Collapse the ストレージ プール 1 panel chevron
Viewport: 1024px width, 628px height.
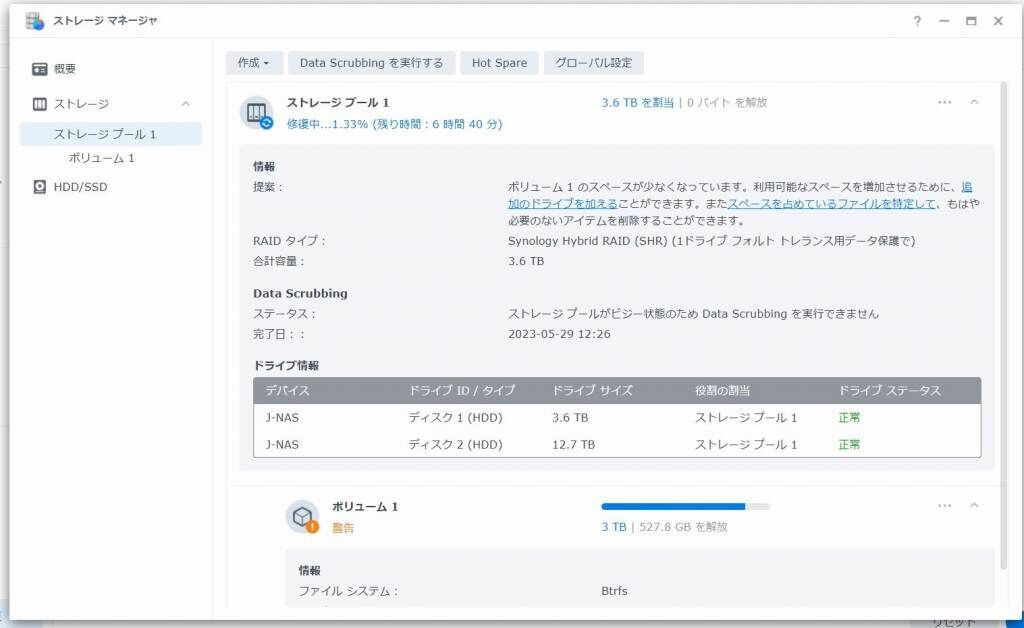(974, 102)
